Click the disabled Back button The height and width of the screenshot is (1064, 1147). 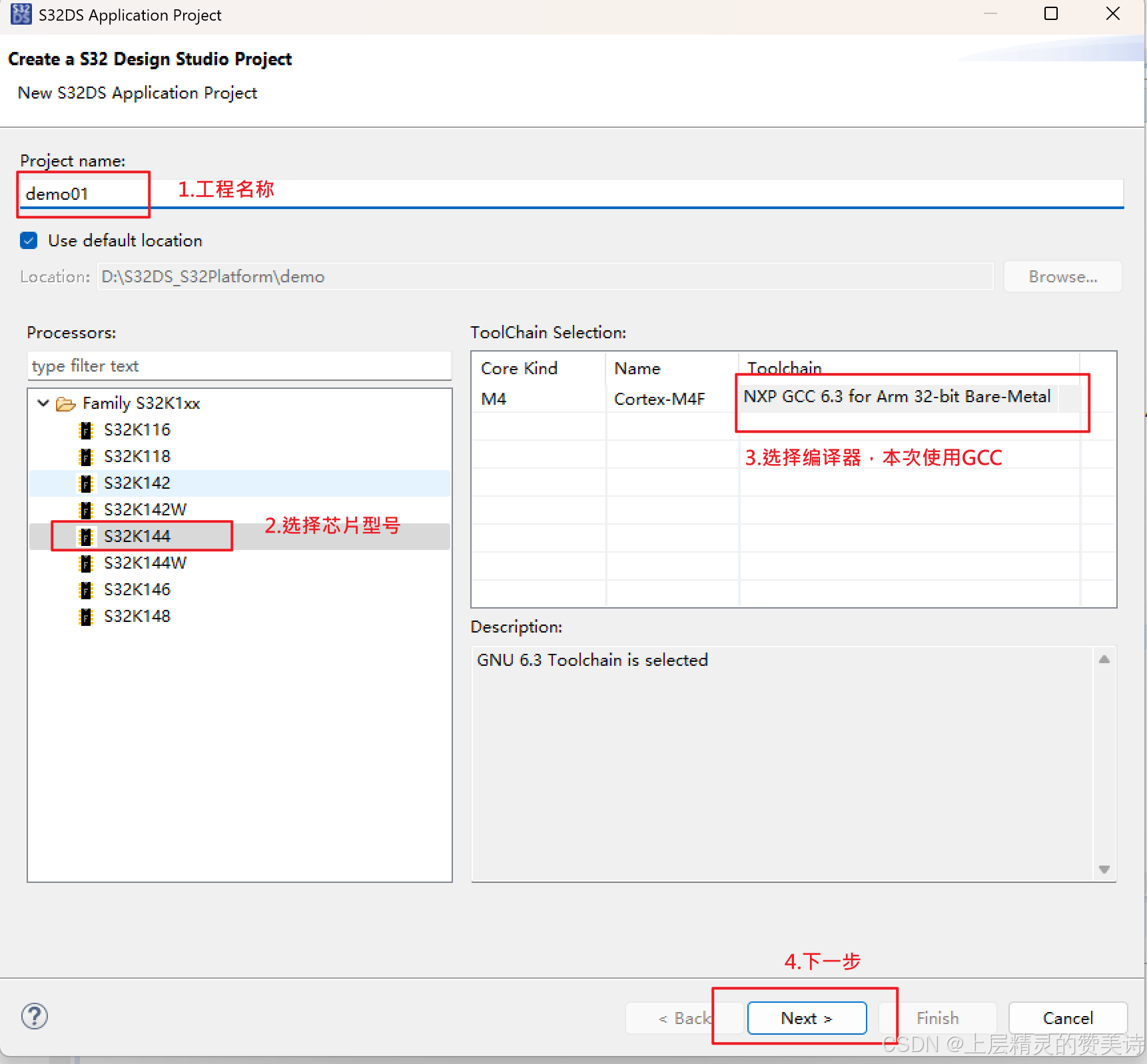[x=684, y=1018]
